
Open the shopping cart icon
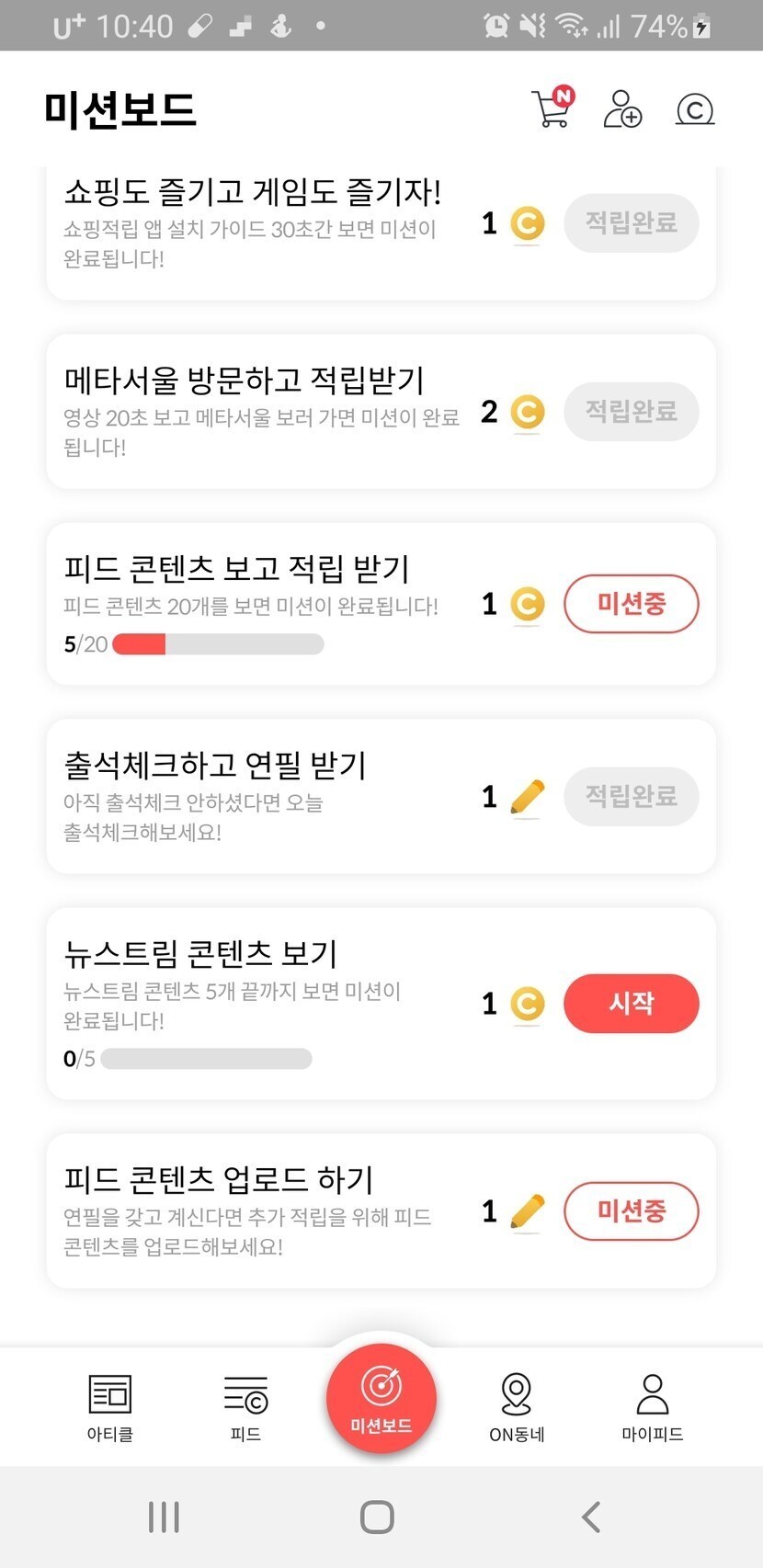click(552, 108)
